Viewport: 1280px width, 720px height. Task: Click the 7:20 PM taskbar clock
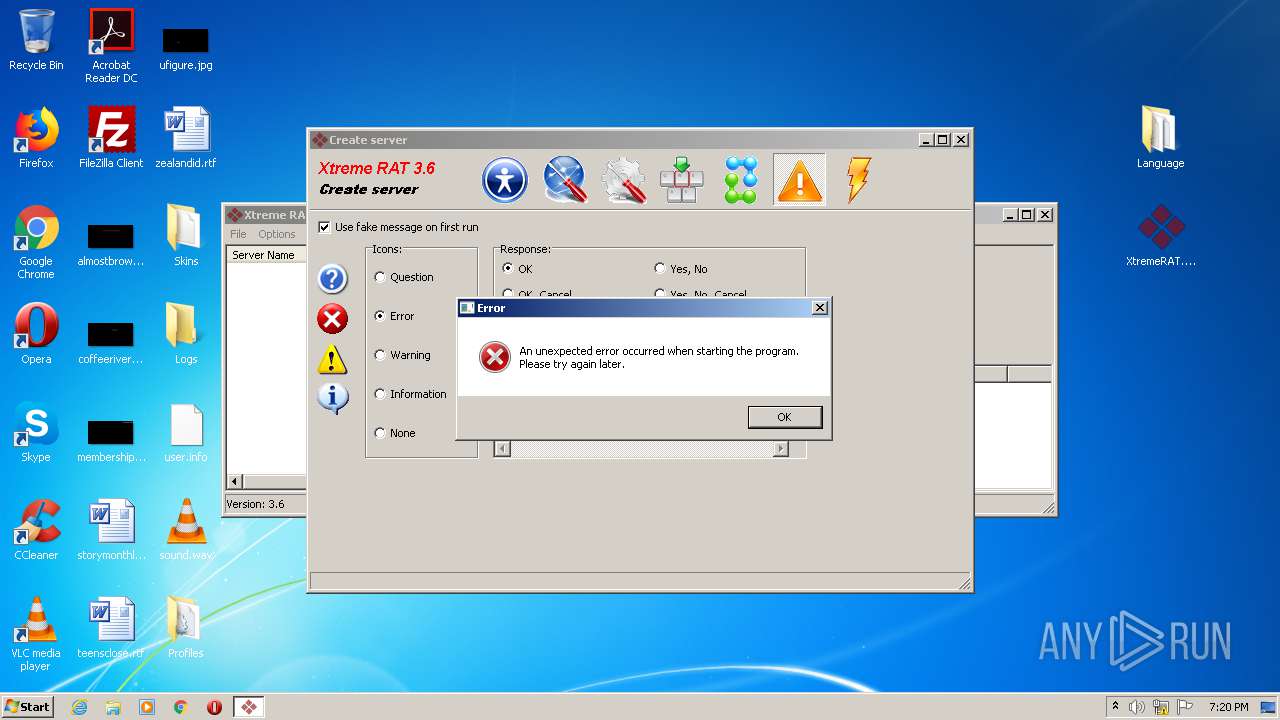pyautogui.click(x=1229, y=707)
